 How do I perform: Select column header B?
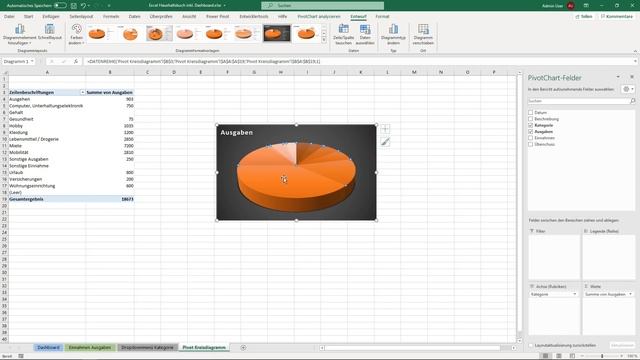110,72
